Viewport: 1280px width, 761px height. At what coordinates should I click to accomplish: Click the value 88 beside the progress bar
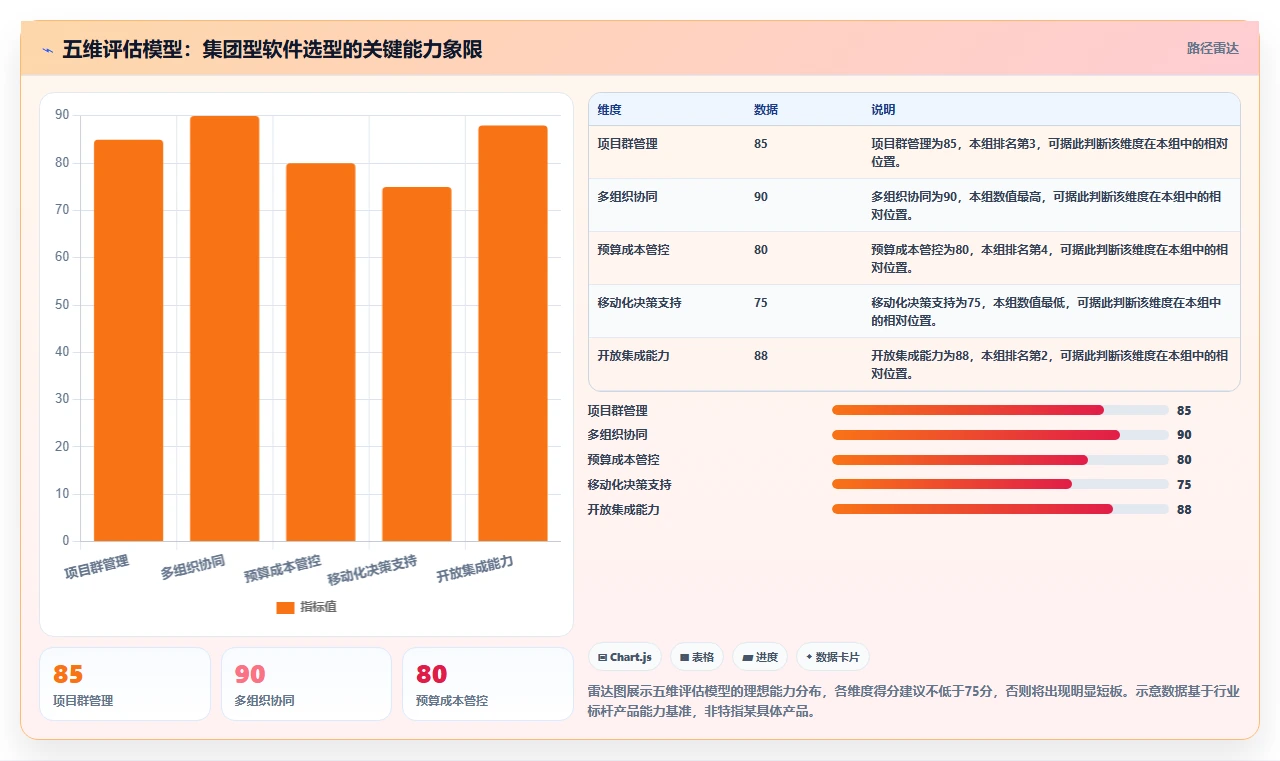tap(1184, 510)
